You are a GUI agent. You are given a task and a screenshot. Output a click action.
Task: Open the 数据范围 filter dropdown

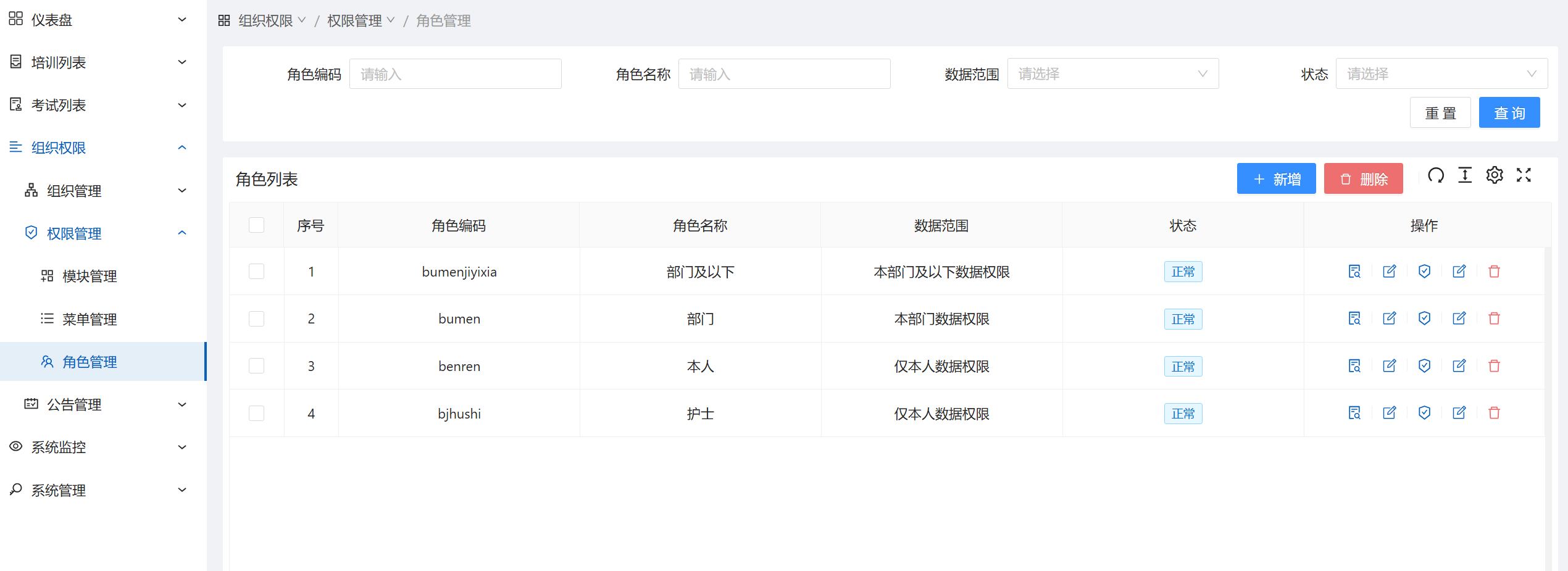point(1112,74)
